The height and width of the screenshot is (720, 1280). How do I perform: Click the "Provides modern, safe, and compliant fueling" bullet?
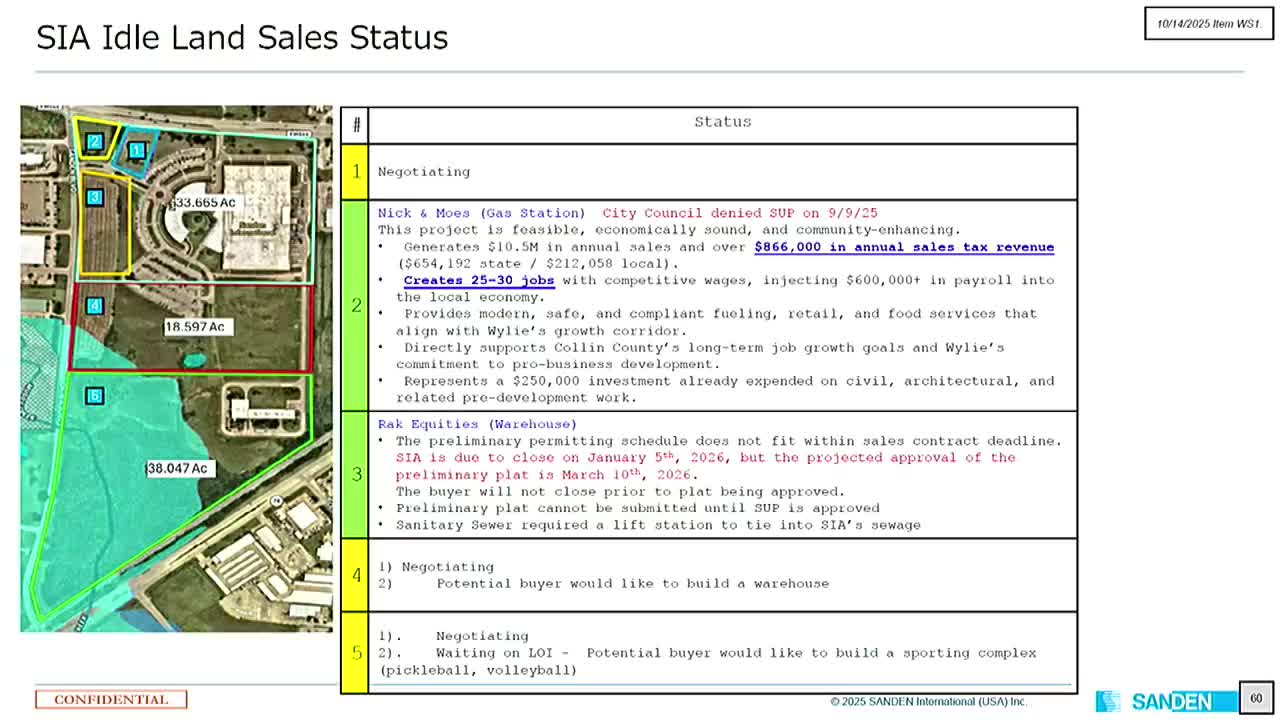pos(708,322)
